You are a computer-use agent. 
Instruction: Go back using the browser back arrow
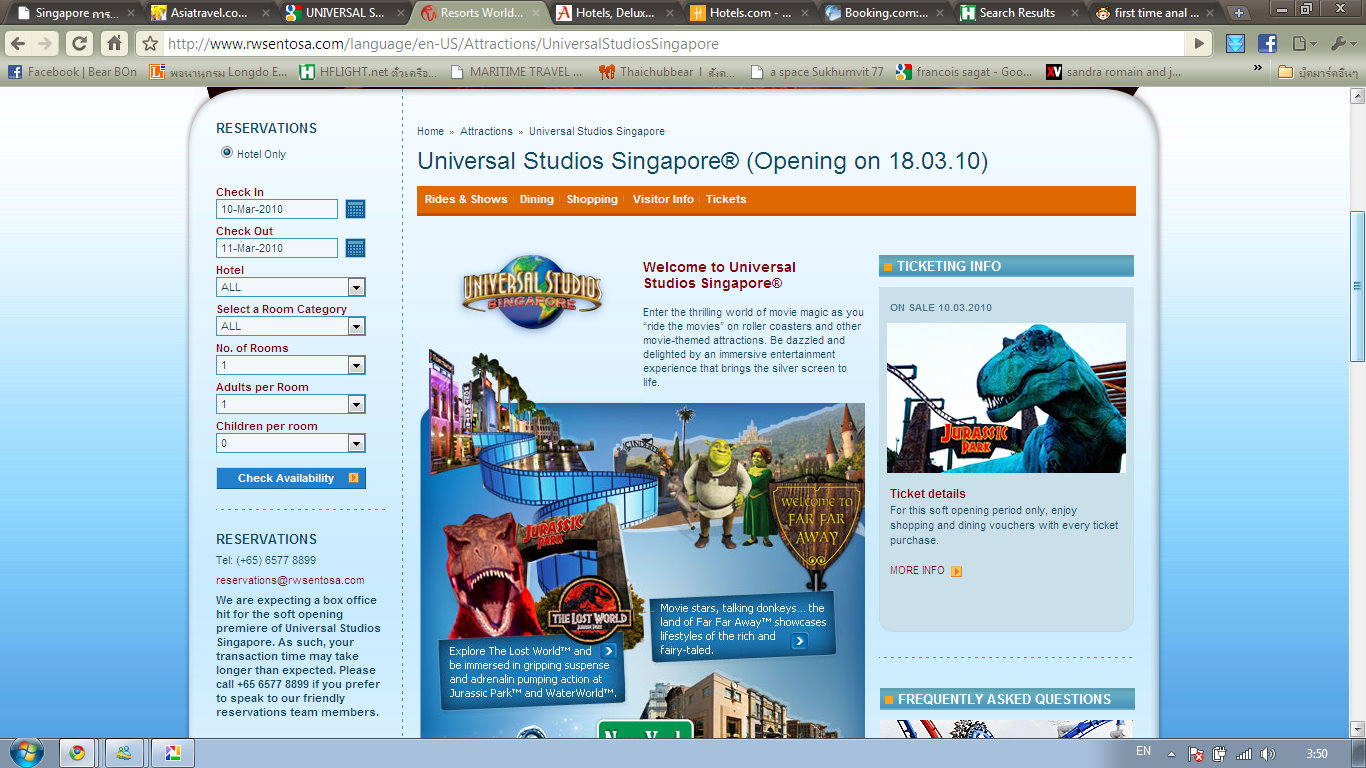[18, 44]
